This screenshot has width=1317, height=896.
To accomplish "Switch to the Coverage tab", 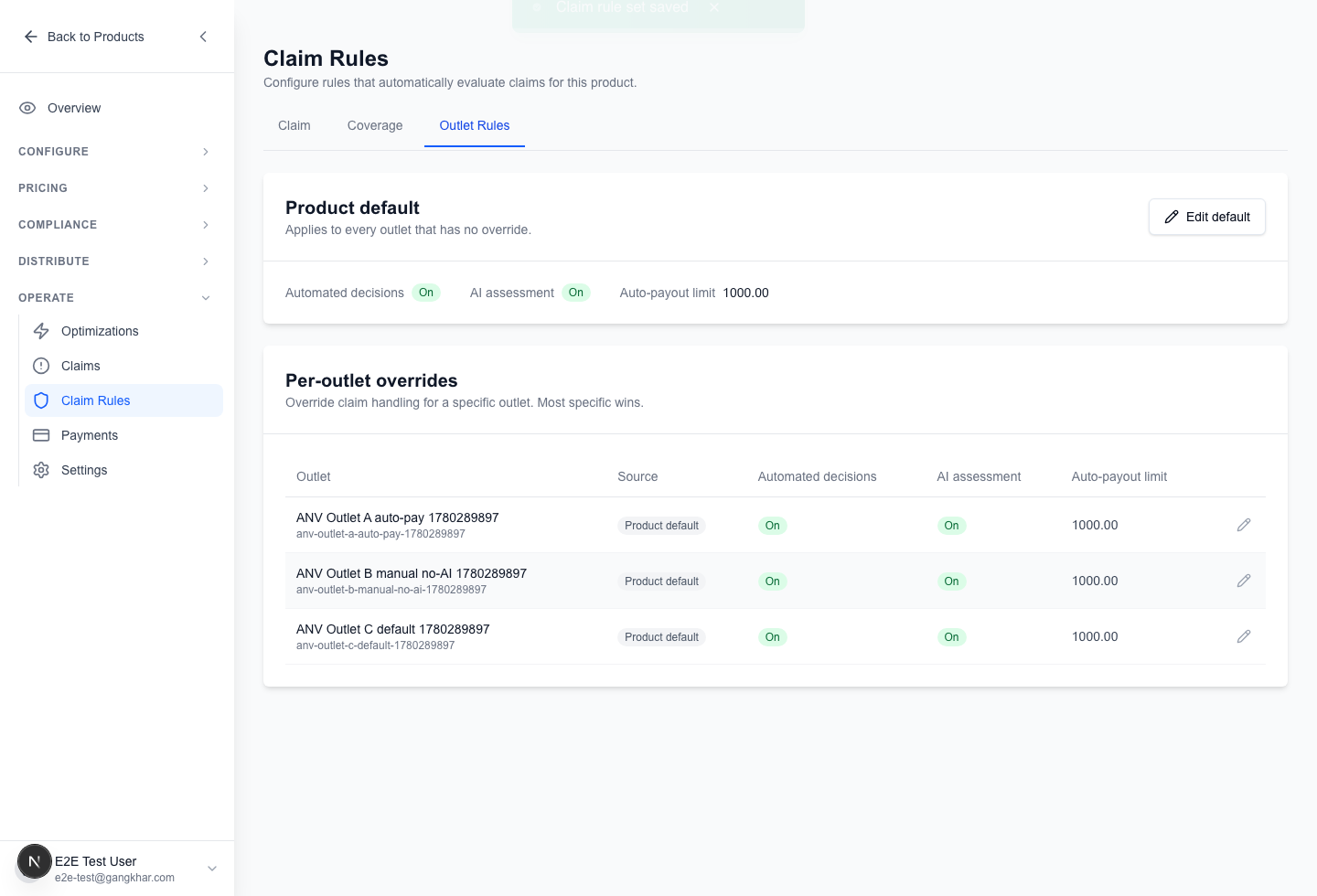I will click(x=375, y=125).
